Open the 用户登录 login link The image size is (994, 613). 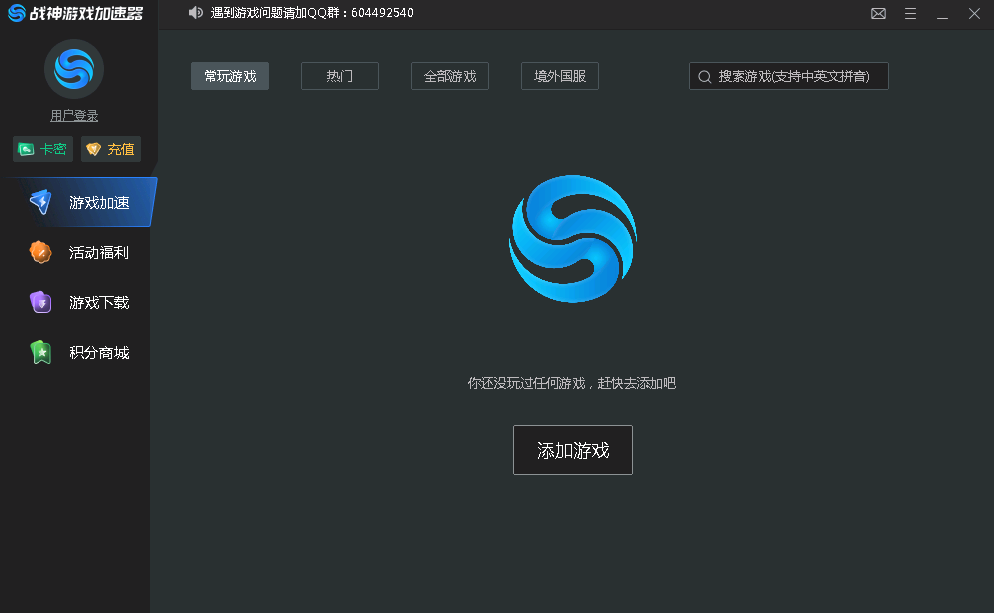click(74, 116)
